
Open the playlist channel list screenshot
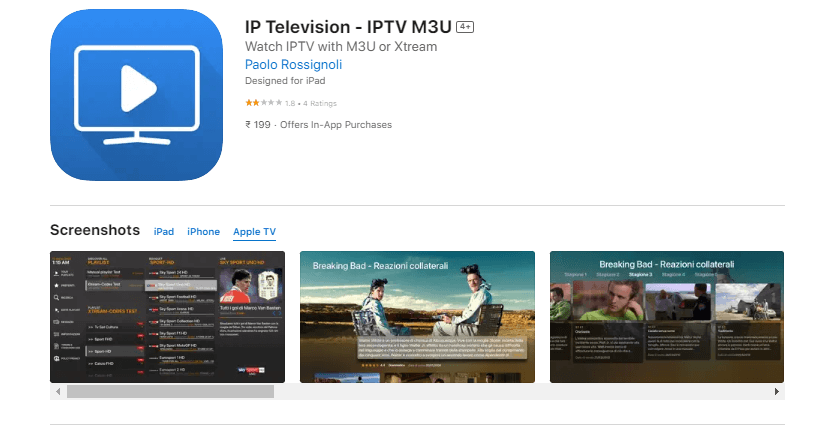[x=168, y=317]
